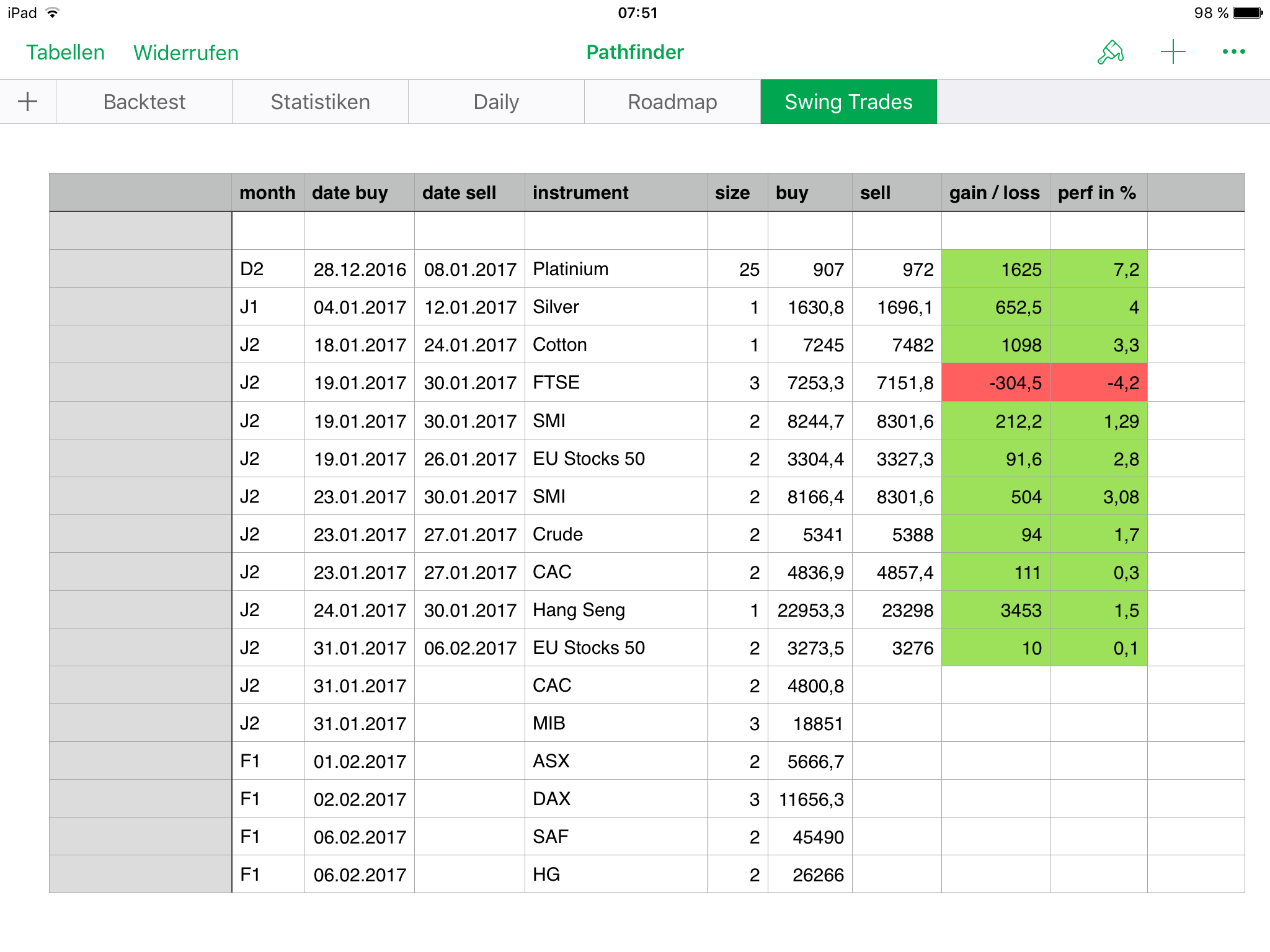Viewport: 1270px width, 952px height.
Task: Select the Platinium instrument cell
Action: [615, 269]
